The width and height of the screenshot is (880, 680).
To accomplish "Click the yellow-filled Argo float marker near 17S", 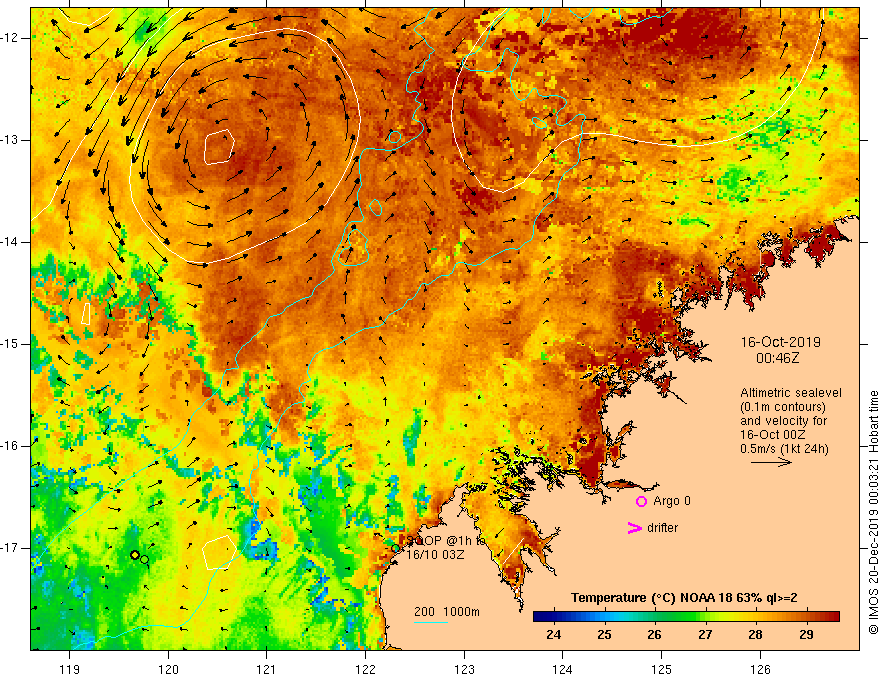I will tap(135, 555).
